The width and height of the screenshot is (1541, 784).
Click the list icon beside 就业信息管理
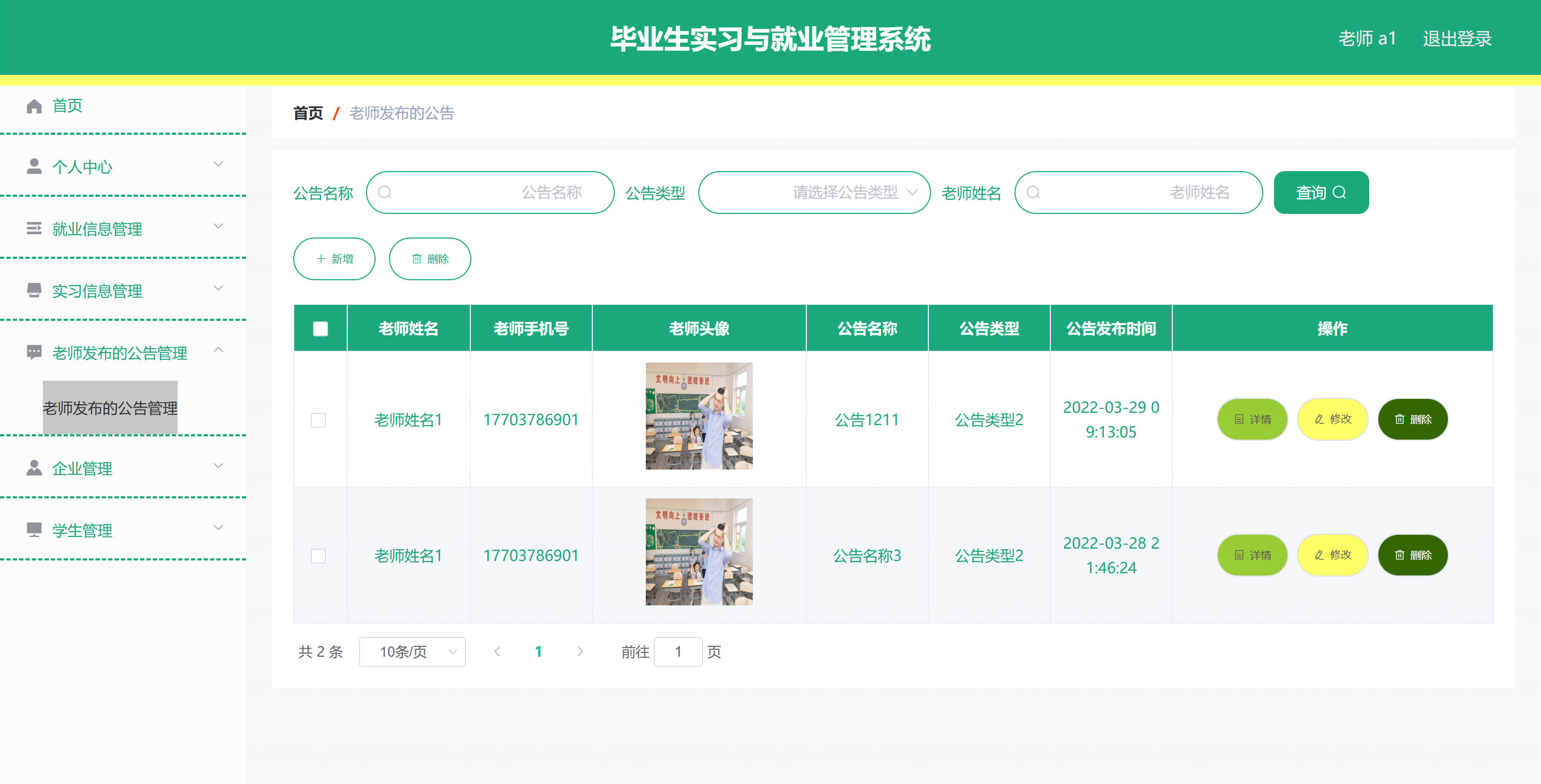click(x=34, y=228)
